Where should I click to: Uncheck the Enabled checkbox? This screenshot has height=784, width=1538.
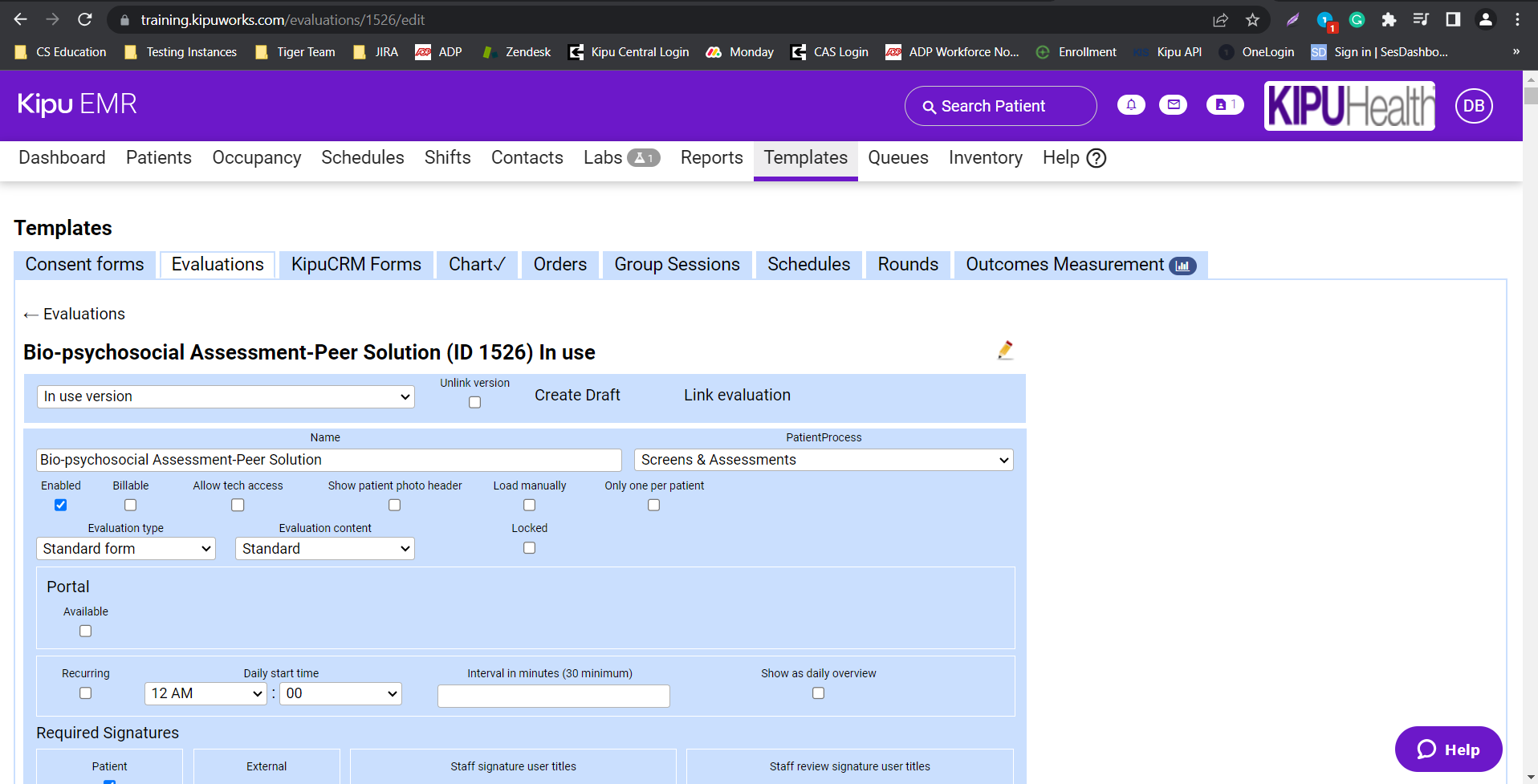pos(61,505)
